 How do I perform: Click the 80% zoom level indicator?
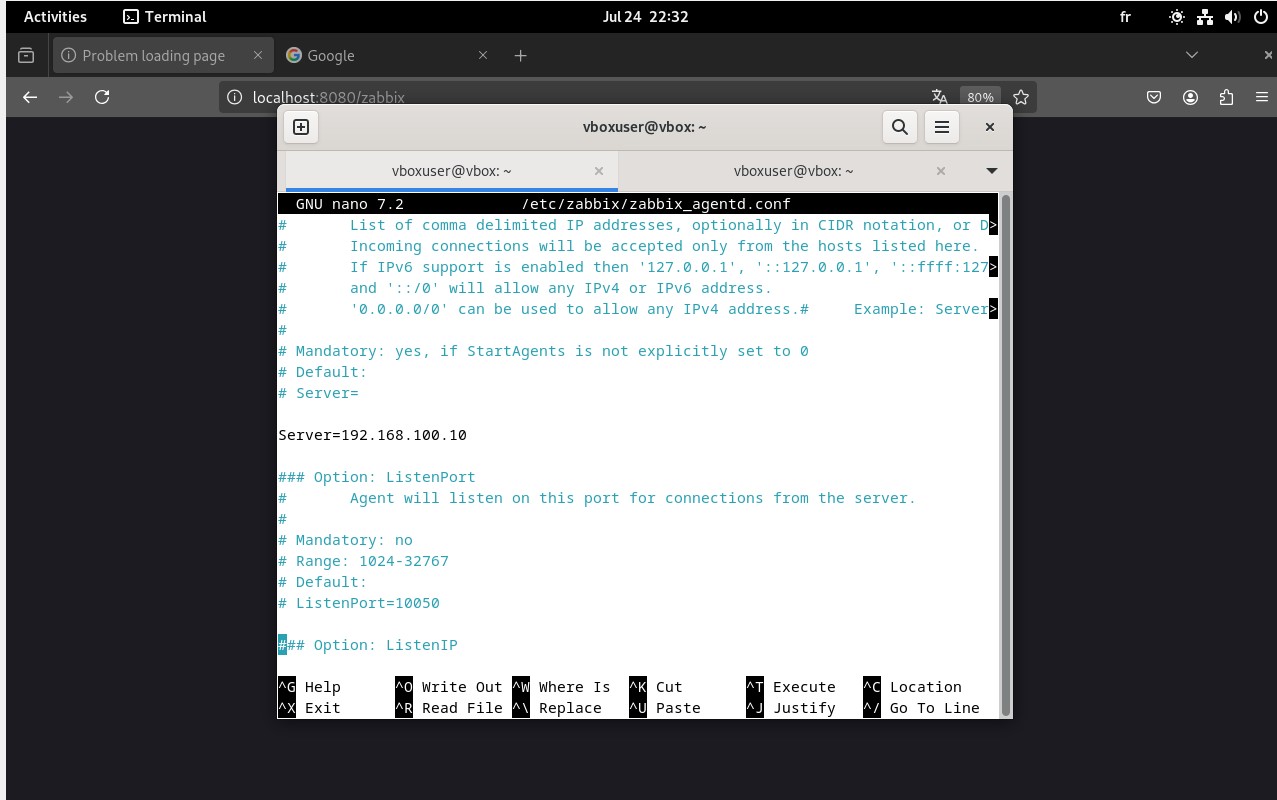click(980, 97)
